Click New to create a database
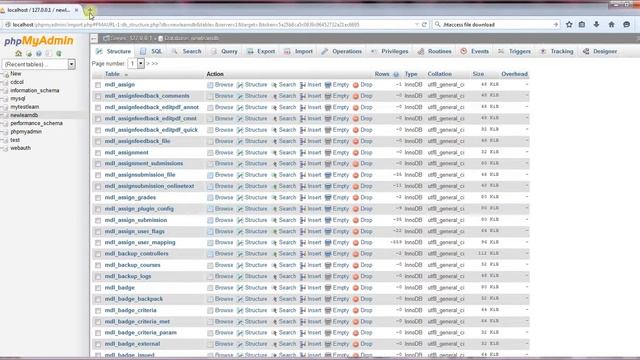 point(16,73)
